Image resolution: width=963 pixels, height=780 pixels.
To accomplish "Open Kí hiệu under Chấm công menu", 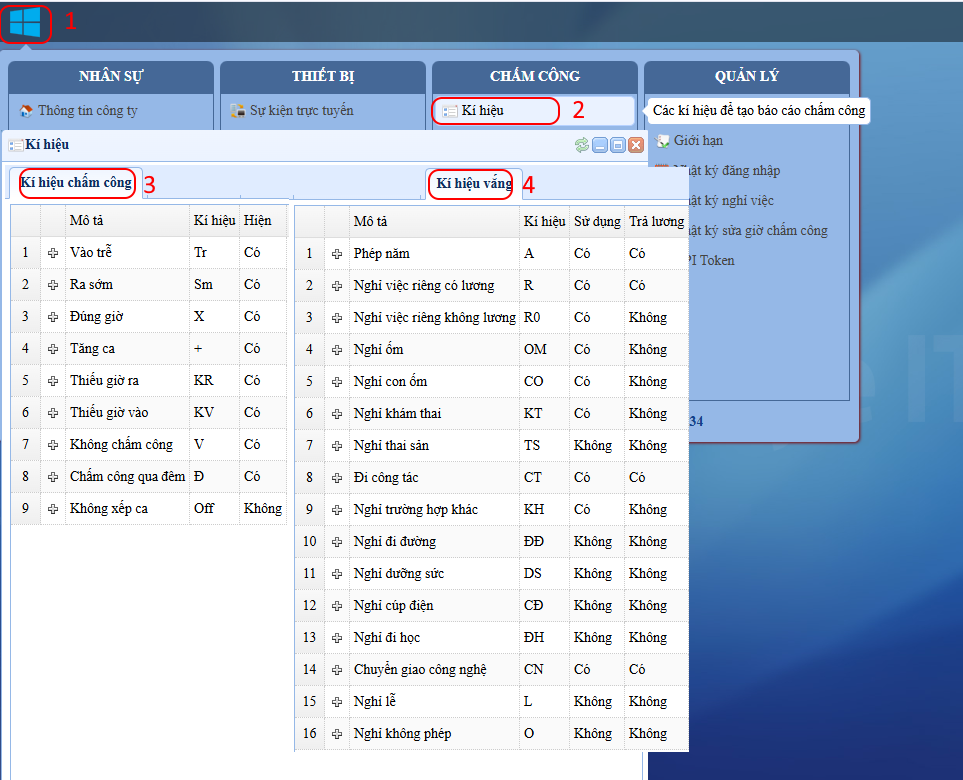I will (483, 111).
